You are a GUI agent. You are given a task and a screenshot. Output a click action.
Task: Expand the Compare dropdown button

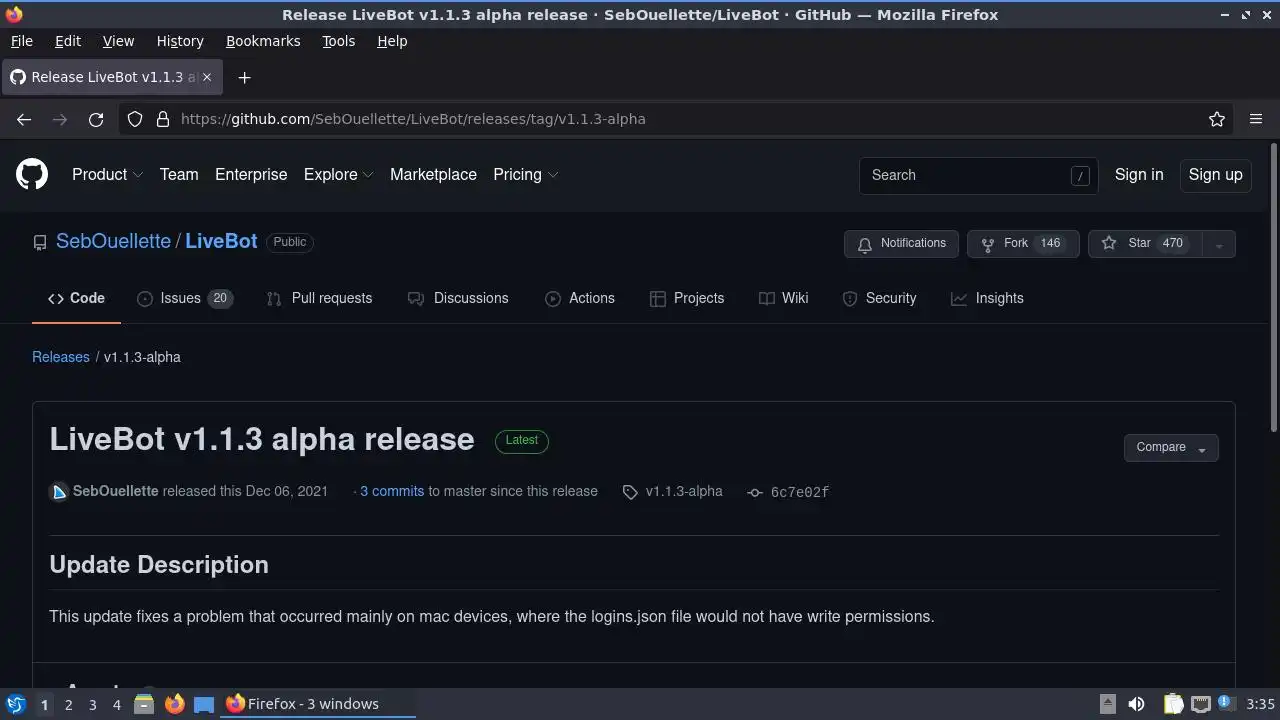point(1171,448)
